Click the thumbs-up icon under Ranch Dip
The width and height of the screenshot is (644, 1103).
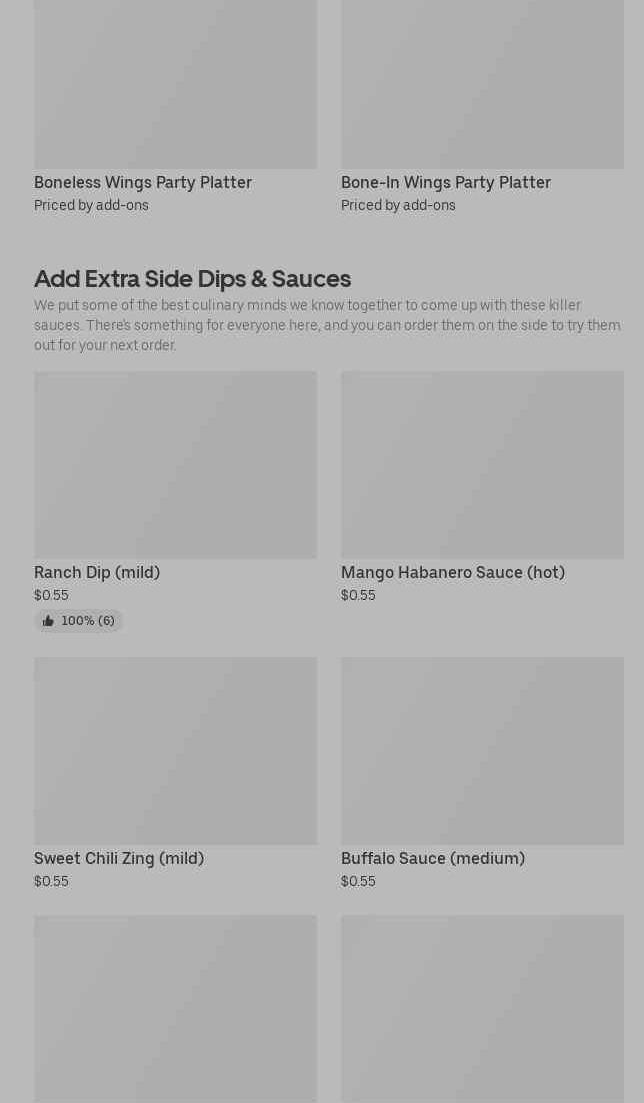[x=48, y=621]
